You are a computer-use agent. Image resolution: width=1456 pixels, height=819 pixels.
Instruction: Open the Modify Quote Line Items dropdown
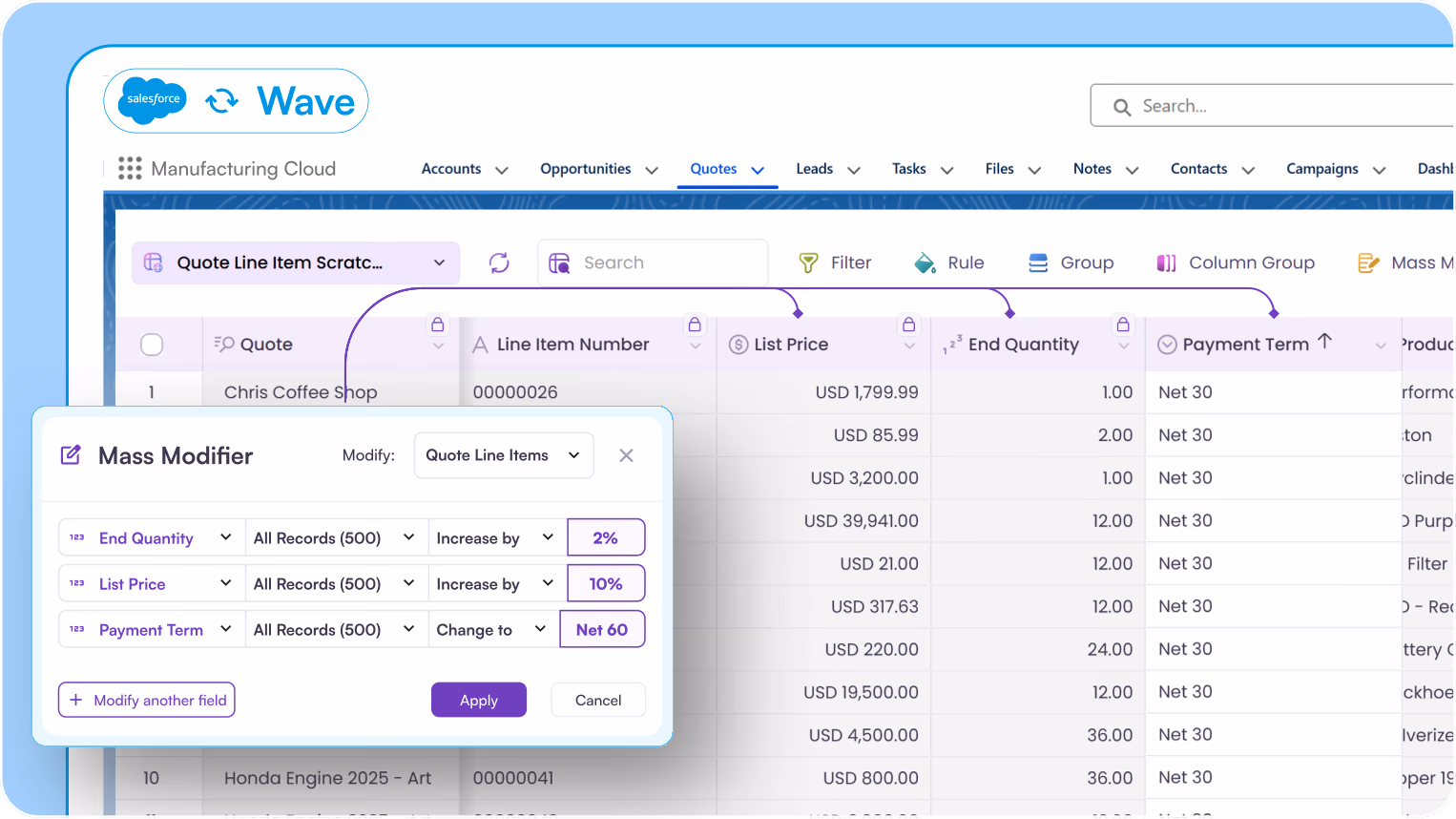pyautogui.click(x=504, y=455)
